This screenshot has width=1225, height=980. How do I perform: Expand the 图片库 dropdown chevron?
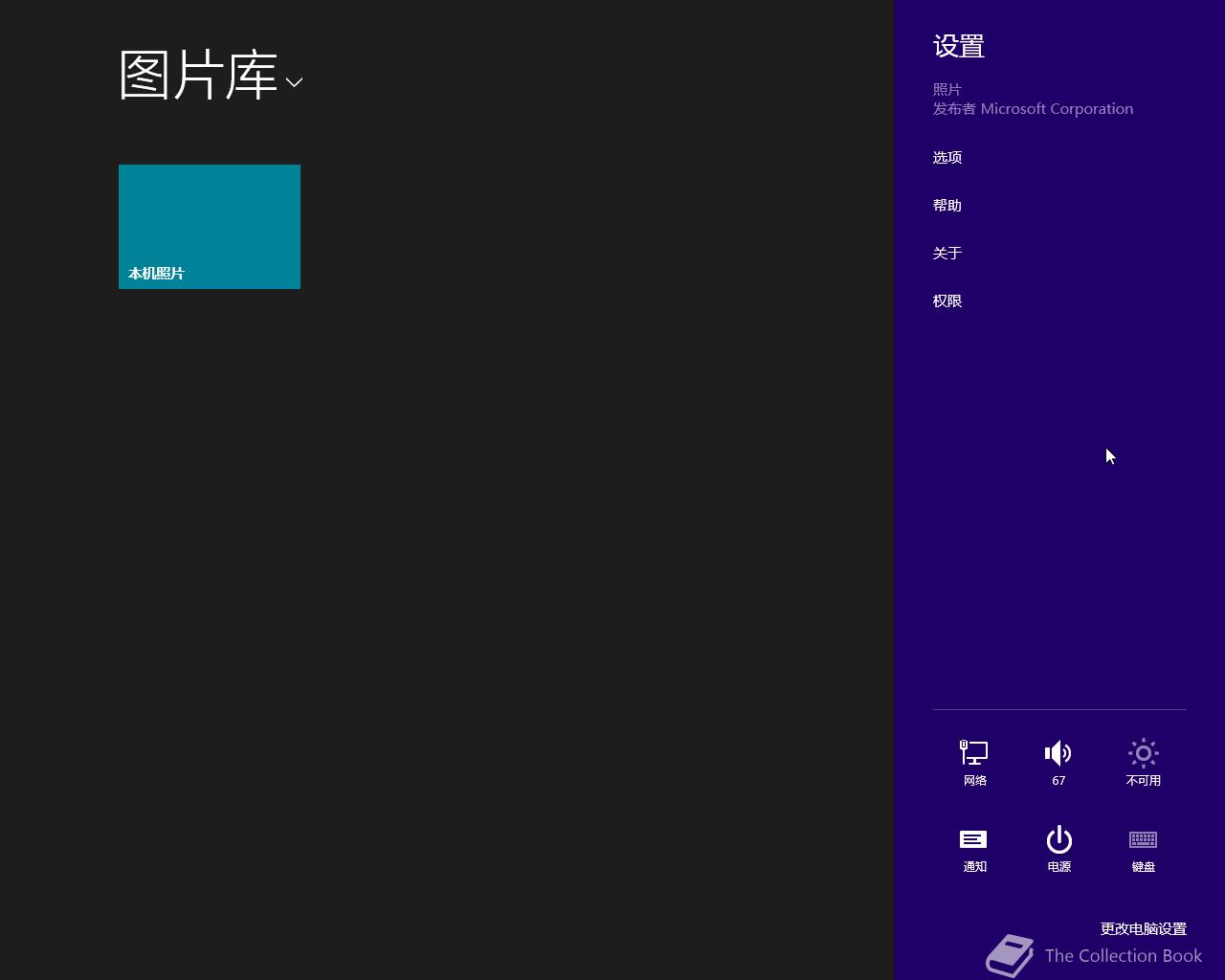[294, 82]
